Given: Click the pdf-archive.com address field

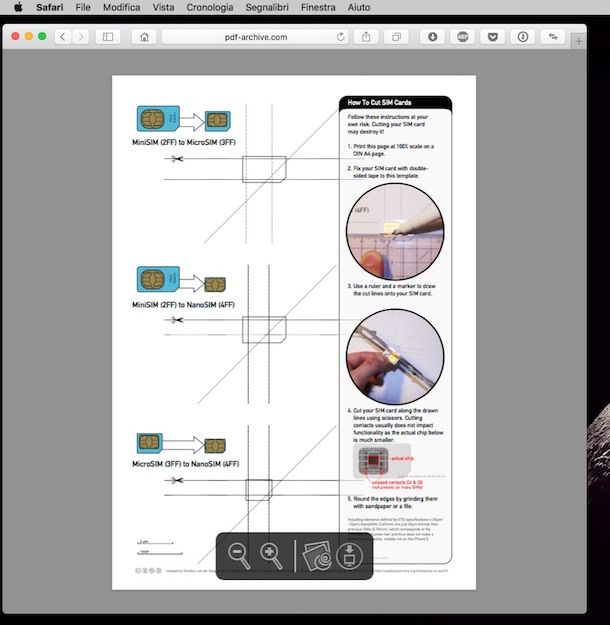Looking at the screenshot, I should click(x=256, y=37).
